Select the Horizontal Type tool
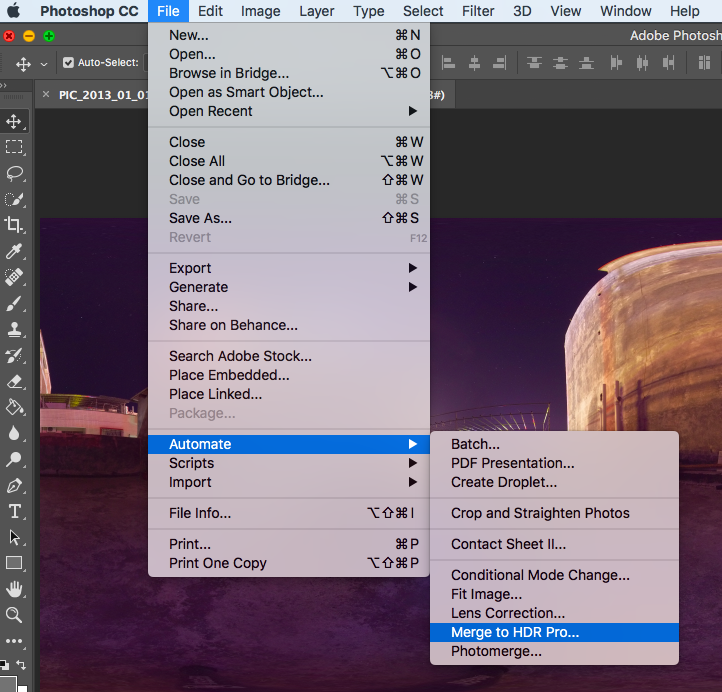Image resolution: width=722 pixels, height=692 pixels. click(x=14, y=512)
